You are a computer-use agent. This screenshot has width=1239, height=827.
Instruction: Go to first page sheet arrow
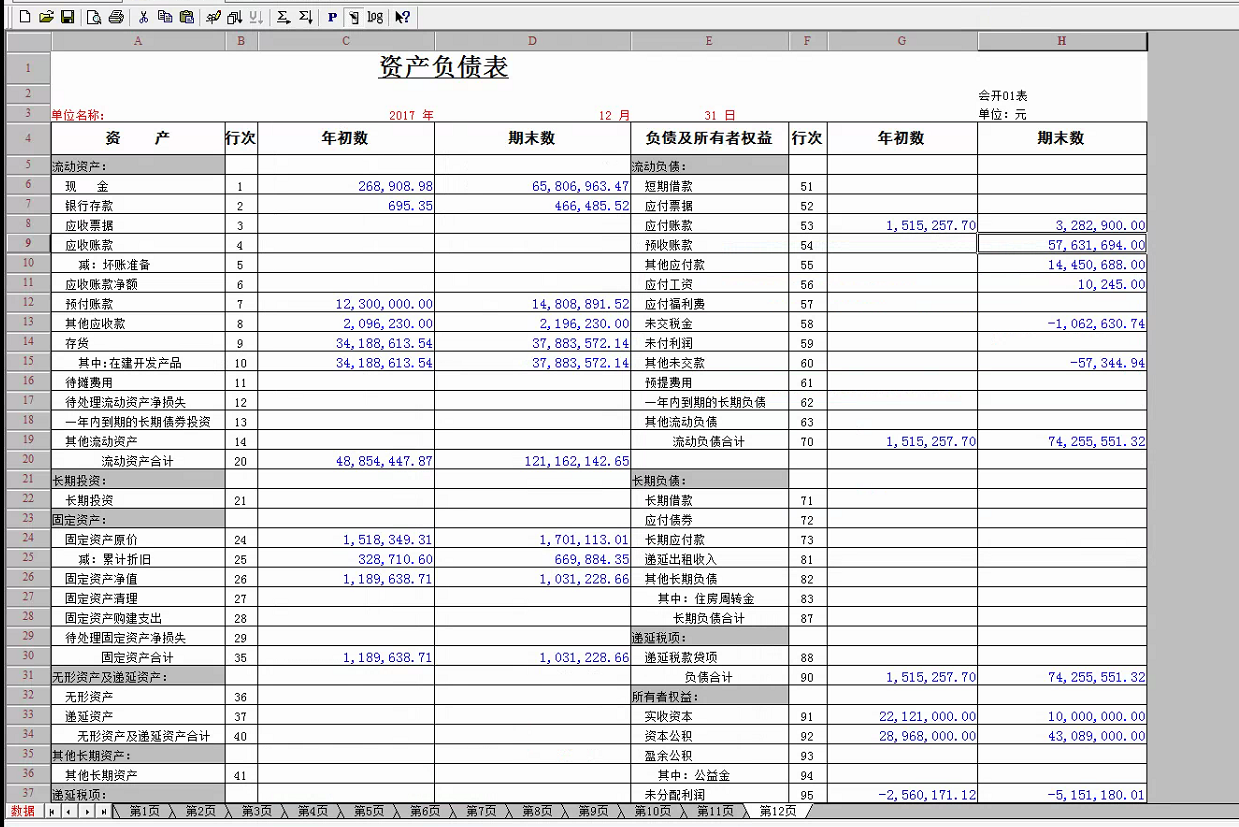pos(52,811)
